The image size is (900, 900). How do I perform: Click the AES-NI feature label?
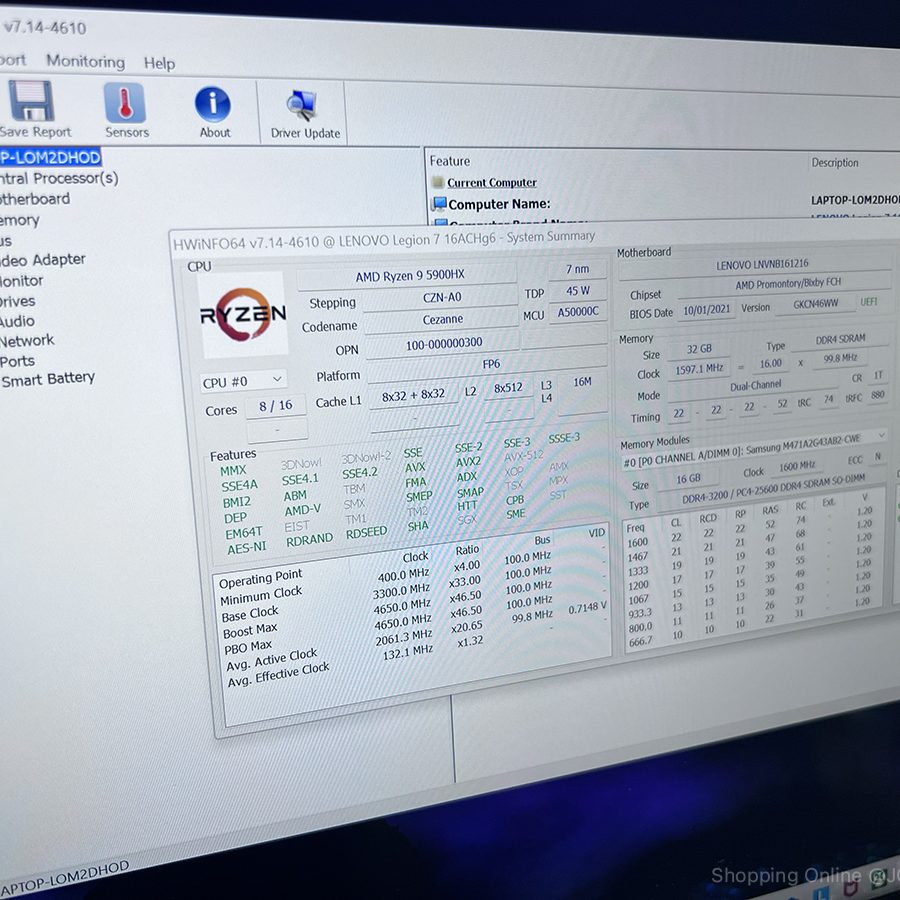coord(247,548)
